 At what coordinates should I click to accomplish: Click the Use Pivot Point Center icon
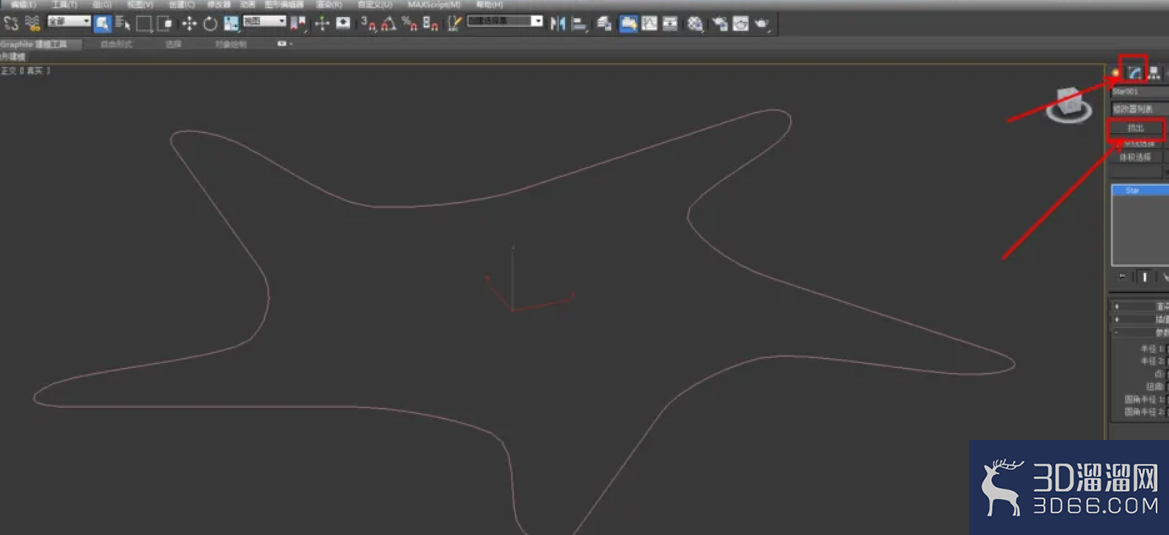coord(299,24)
